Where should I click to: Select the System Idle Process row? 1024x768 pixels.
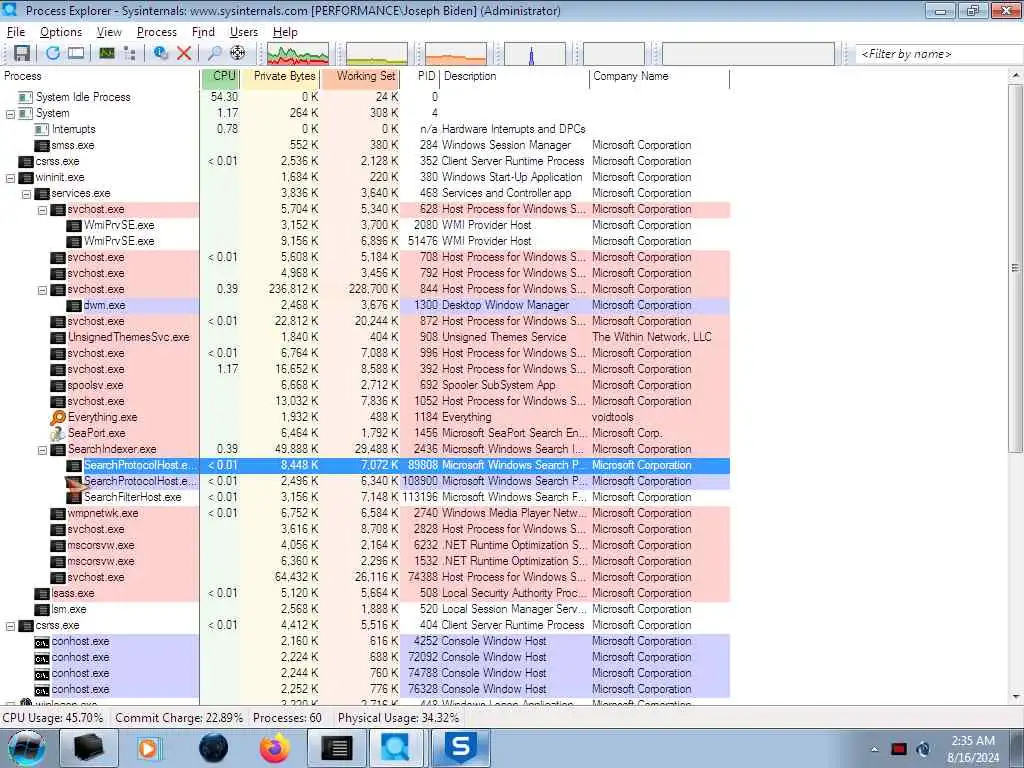[364, 97]
